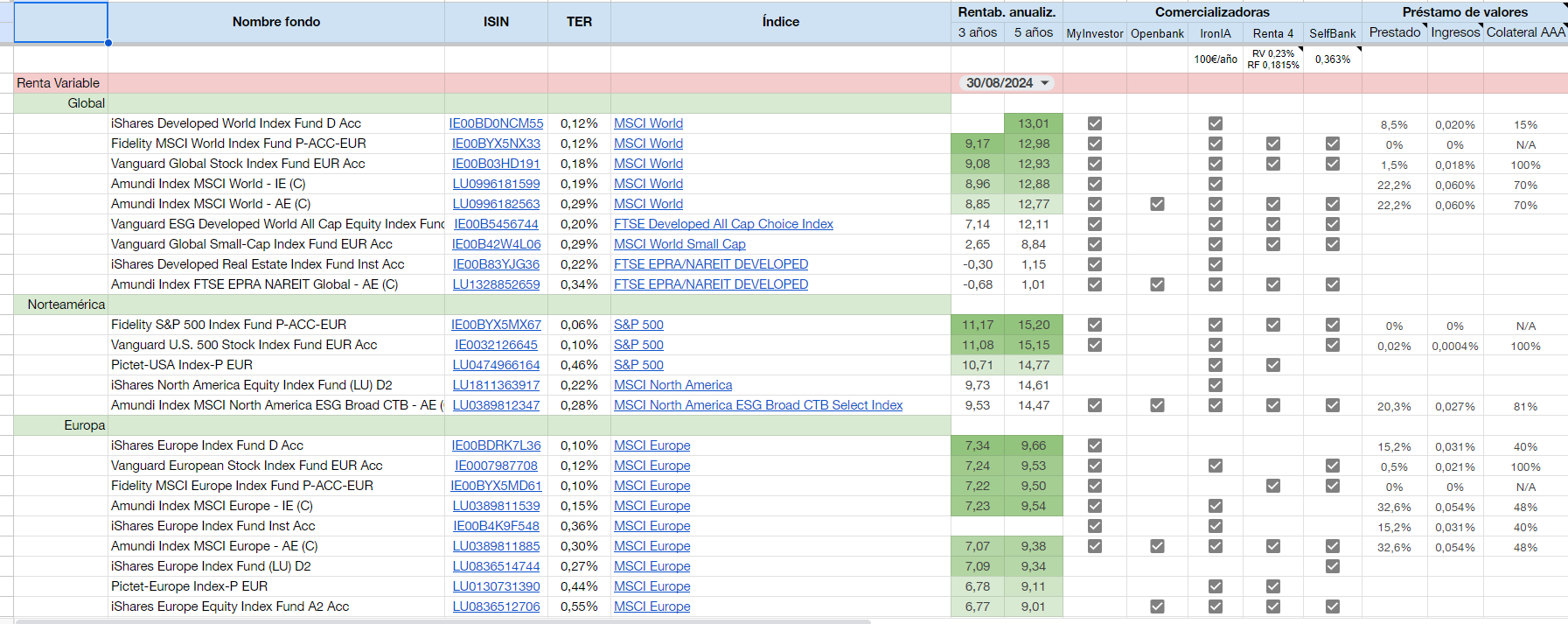Toggle SelfBank checkbox for Vanguard Global Stock Index Fund
1568x624 pixels.
coord(1333,164)
